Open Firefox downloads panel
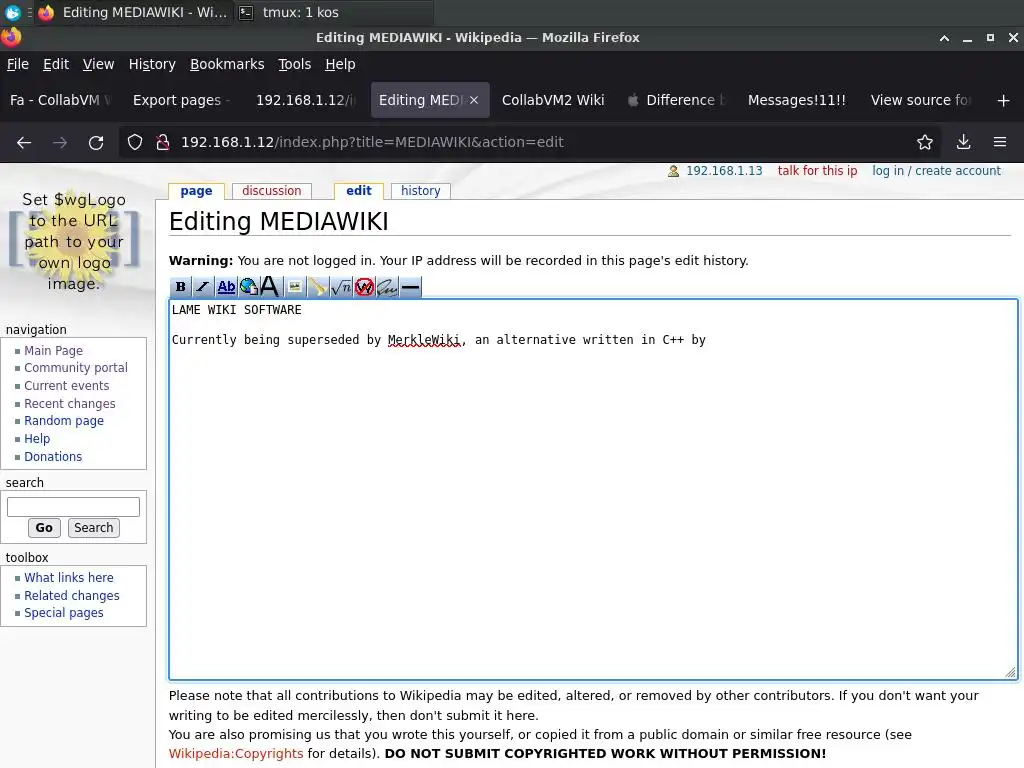The width and height of the screenshot is (1024, 768). tap(963, 142)
